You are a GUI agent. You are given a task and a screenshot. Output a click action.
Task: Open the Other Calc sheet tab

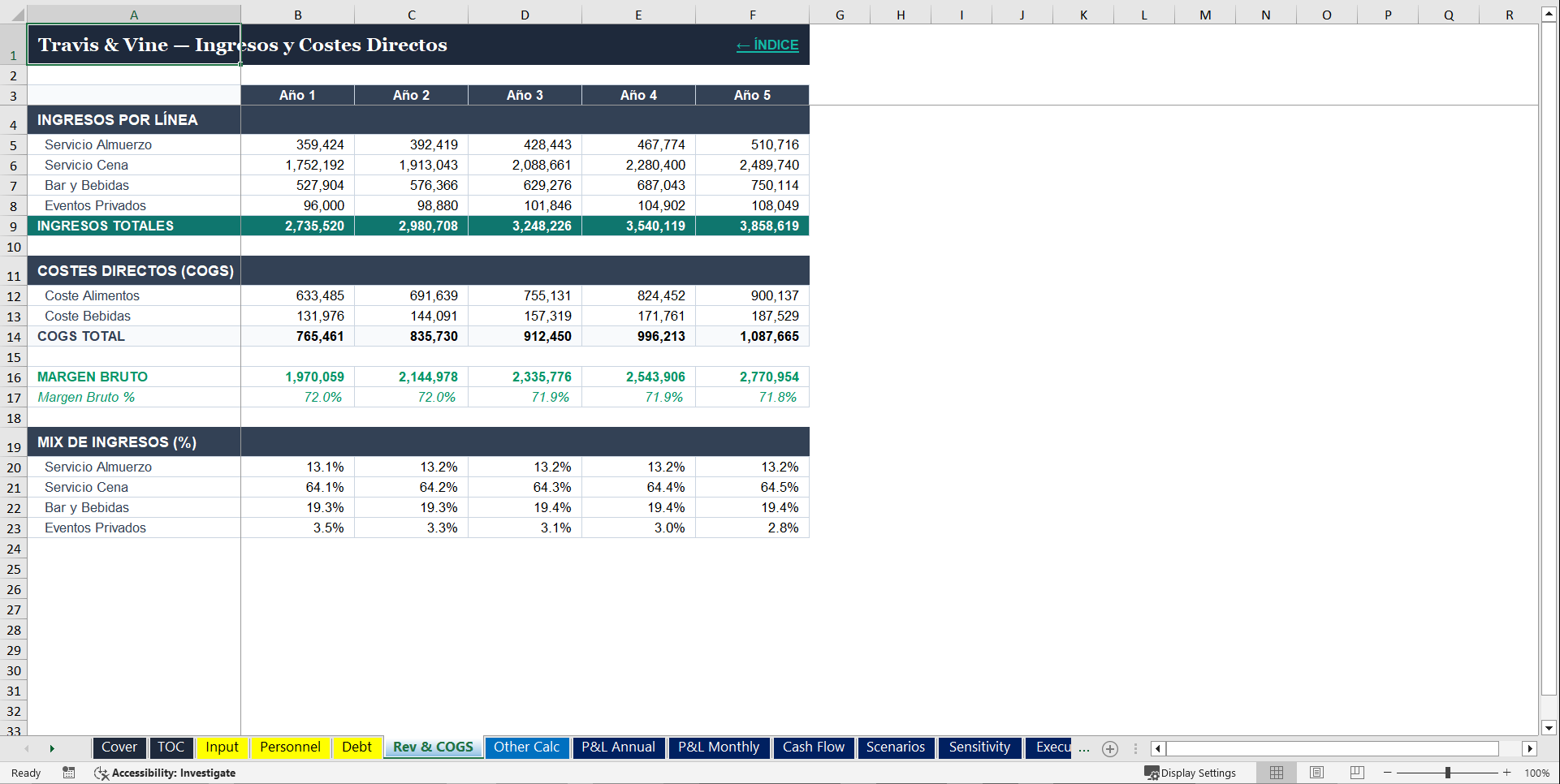(526, 747)
